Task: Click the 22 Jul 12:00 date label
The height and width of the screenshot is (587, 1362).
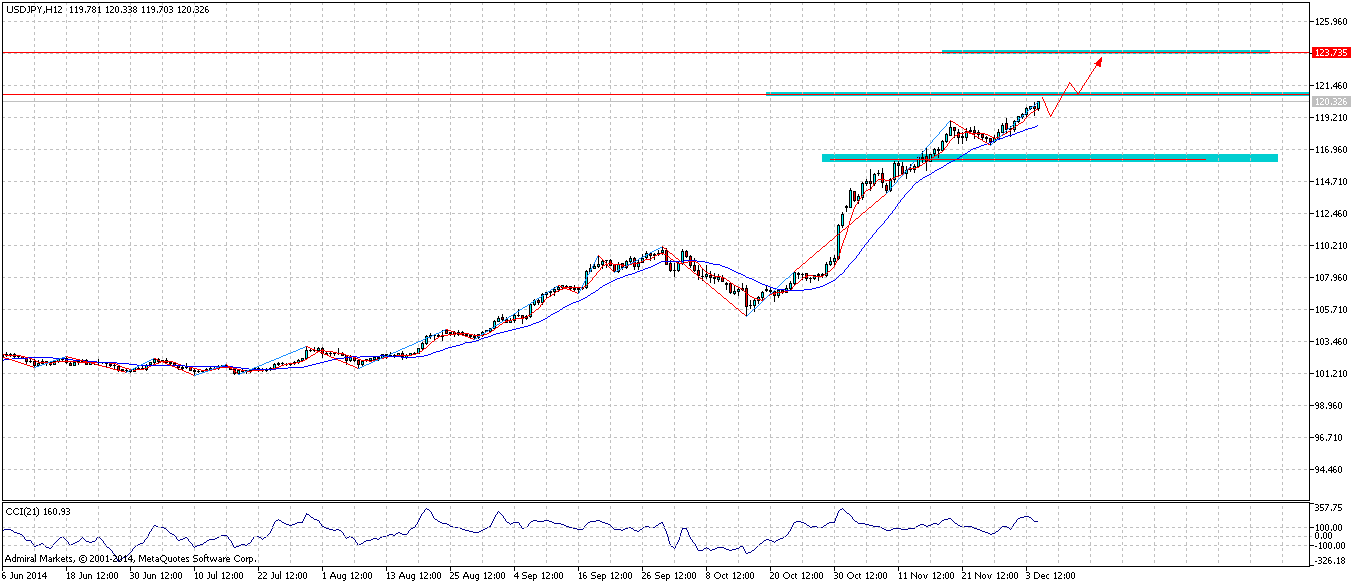Action: [x=285, y=577]
